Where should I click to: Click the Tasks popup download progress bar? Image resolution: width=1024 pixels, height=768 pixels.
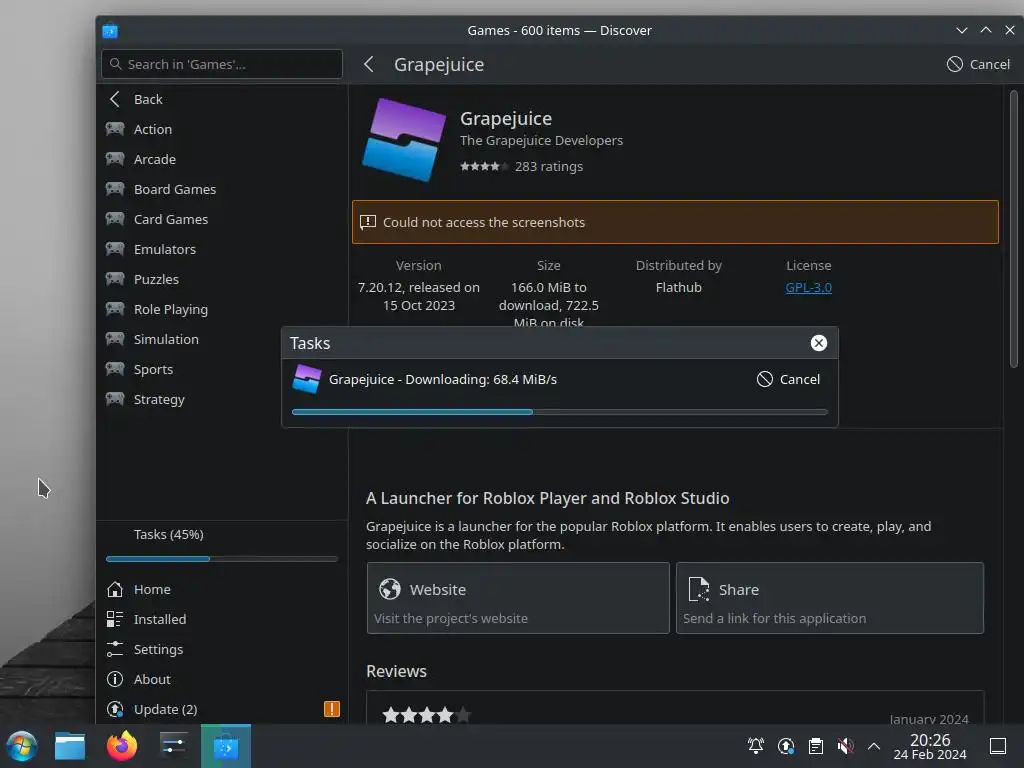tap(560, 412)
